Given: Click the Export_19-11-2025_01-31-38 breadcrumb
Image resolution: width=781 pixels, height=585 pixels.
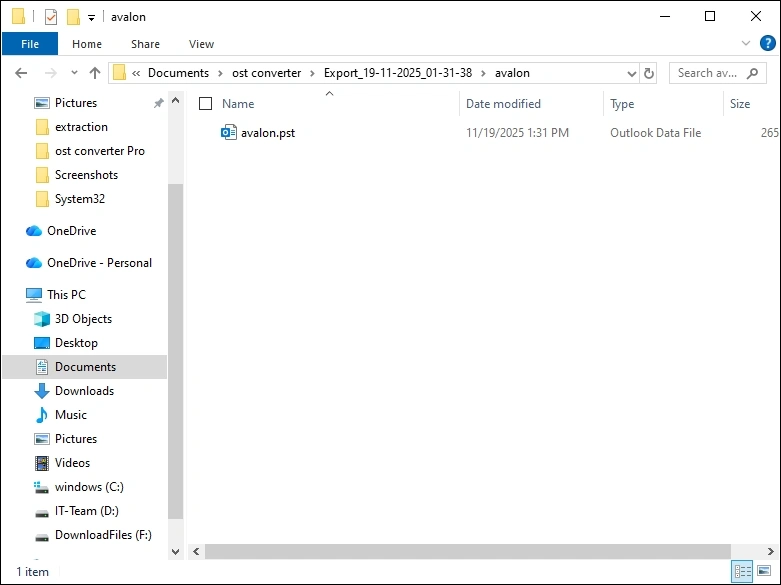Looking at the screenshot, I should (x=397, y=73).
